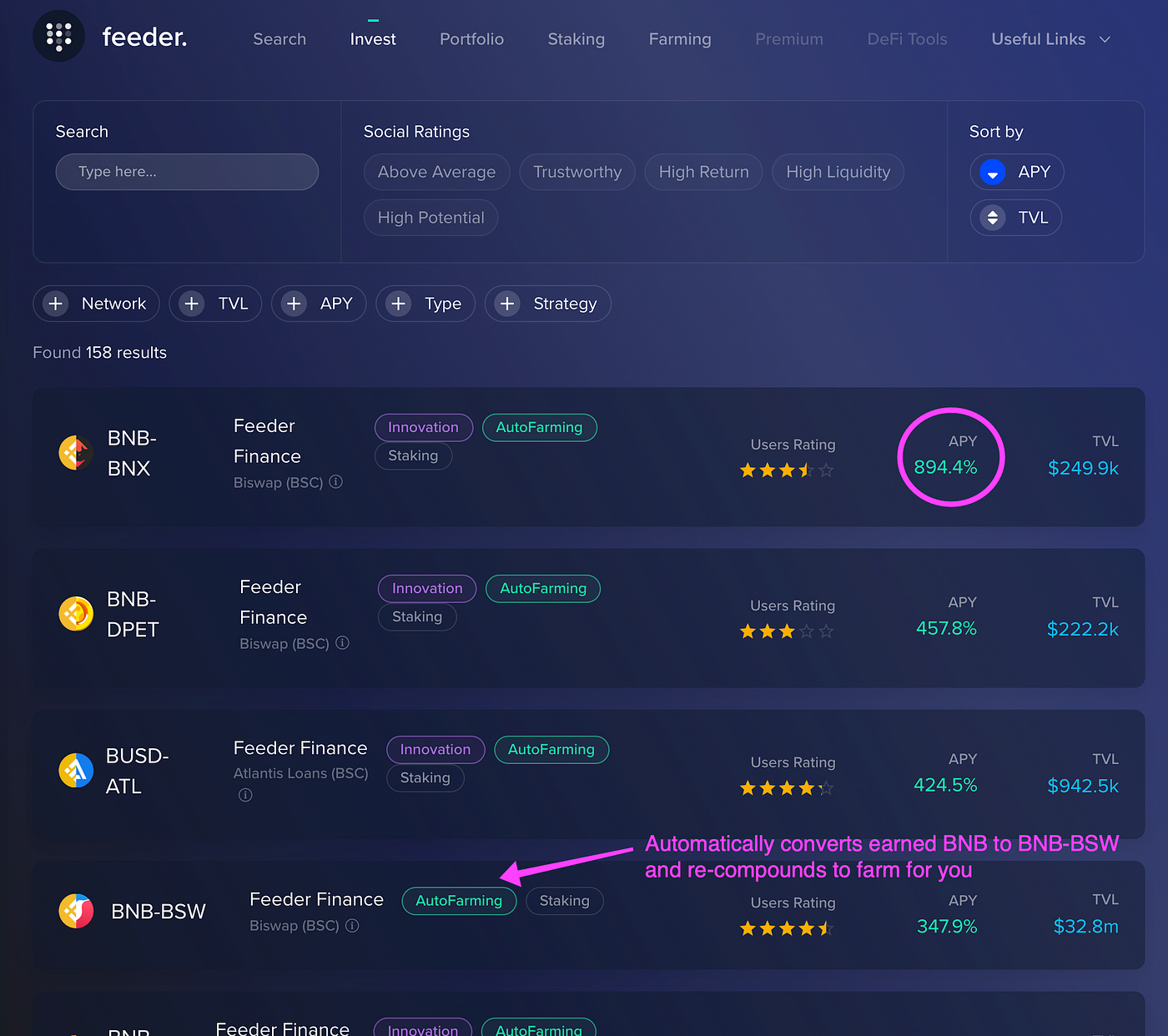Click the BUSD-ATL token pair icon

coord(76,770)
